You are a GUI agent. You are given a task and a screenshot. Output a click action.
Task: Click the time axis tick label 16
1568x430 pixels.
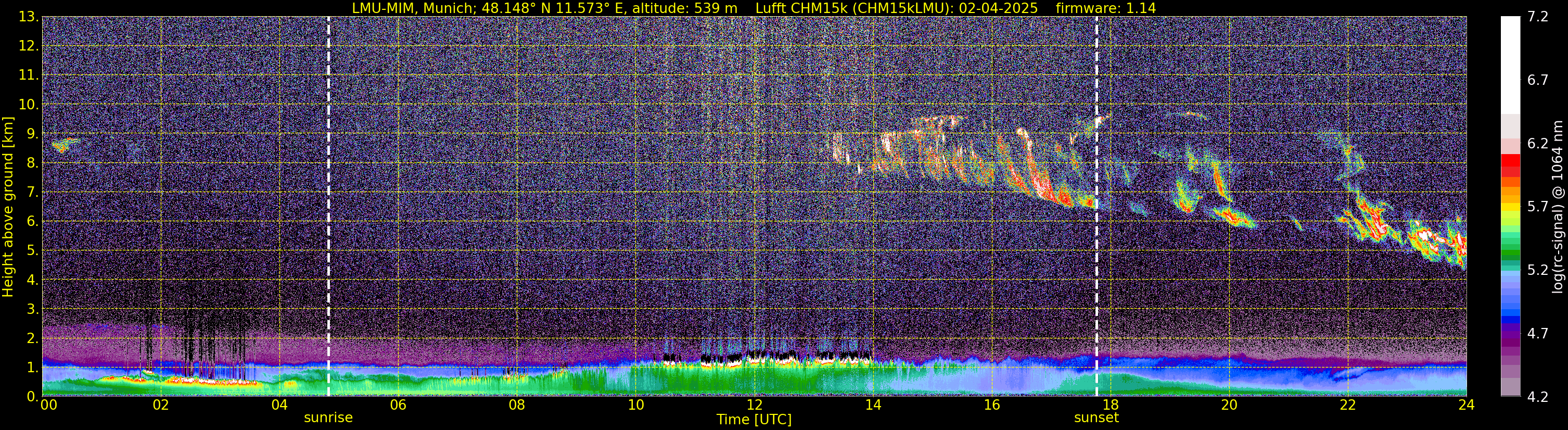991,406
